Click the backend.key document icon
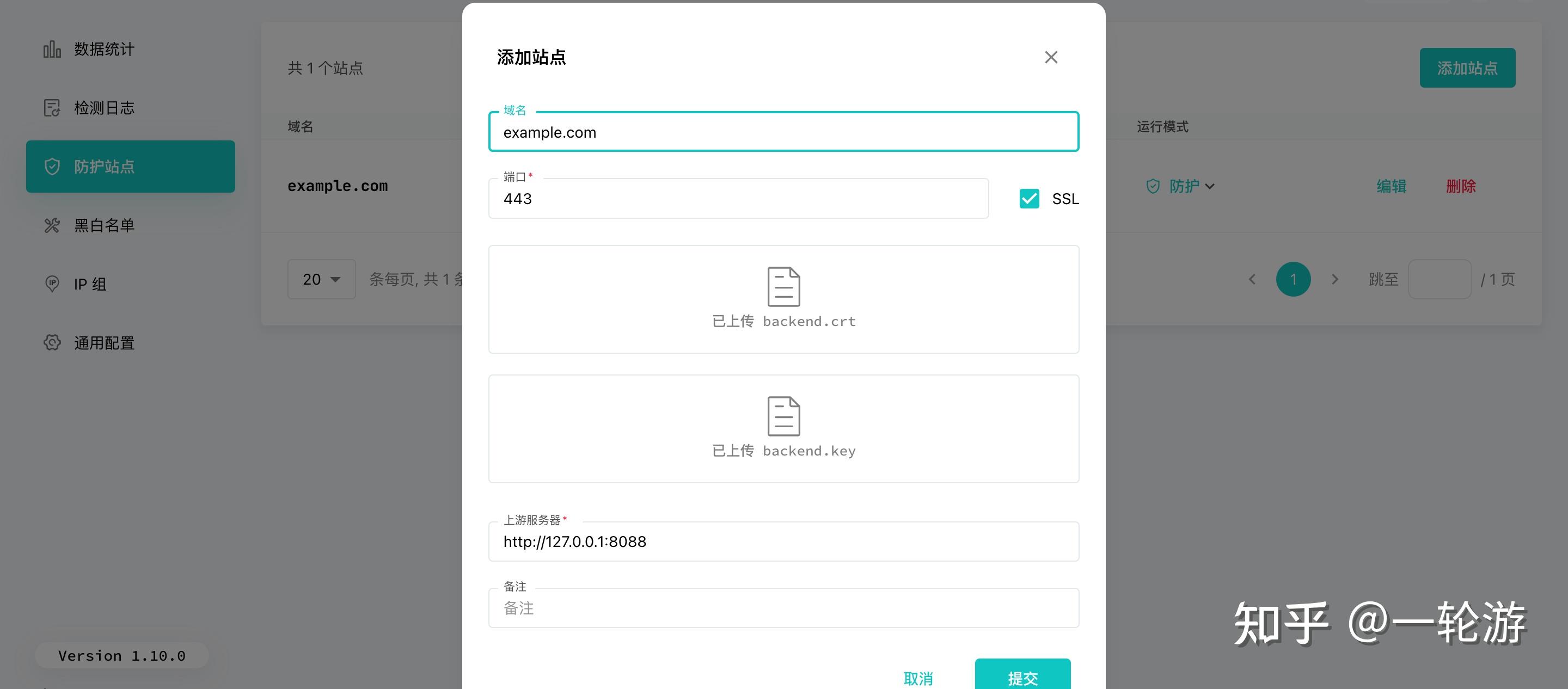 [x=783, y=416]
